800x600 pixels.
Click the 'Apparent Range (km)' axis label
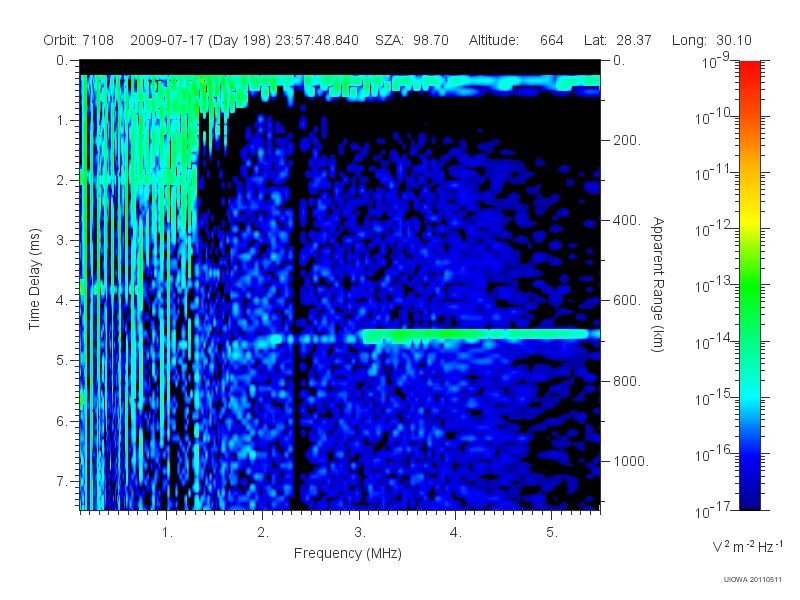[x=658, y=284]
